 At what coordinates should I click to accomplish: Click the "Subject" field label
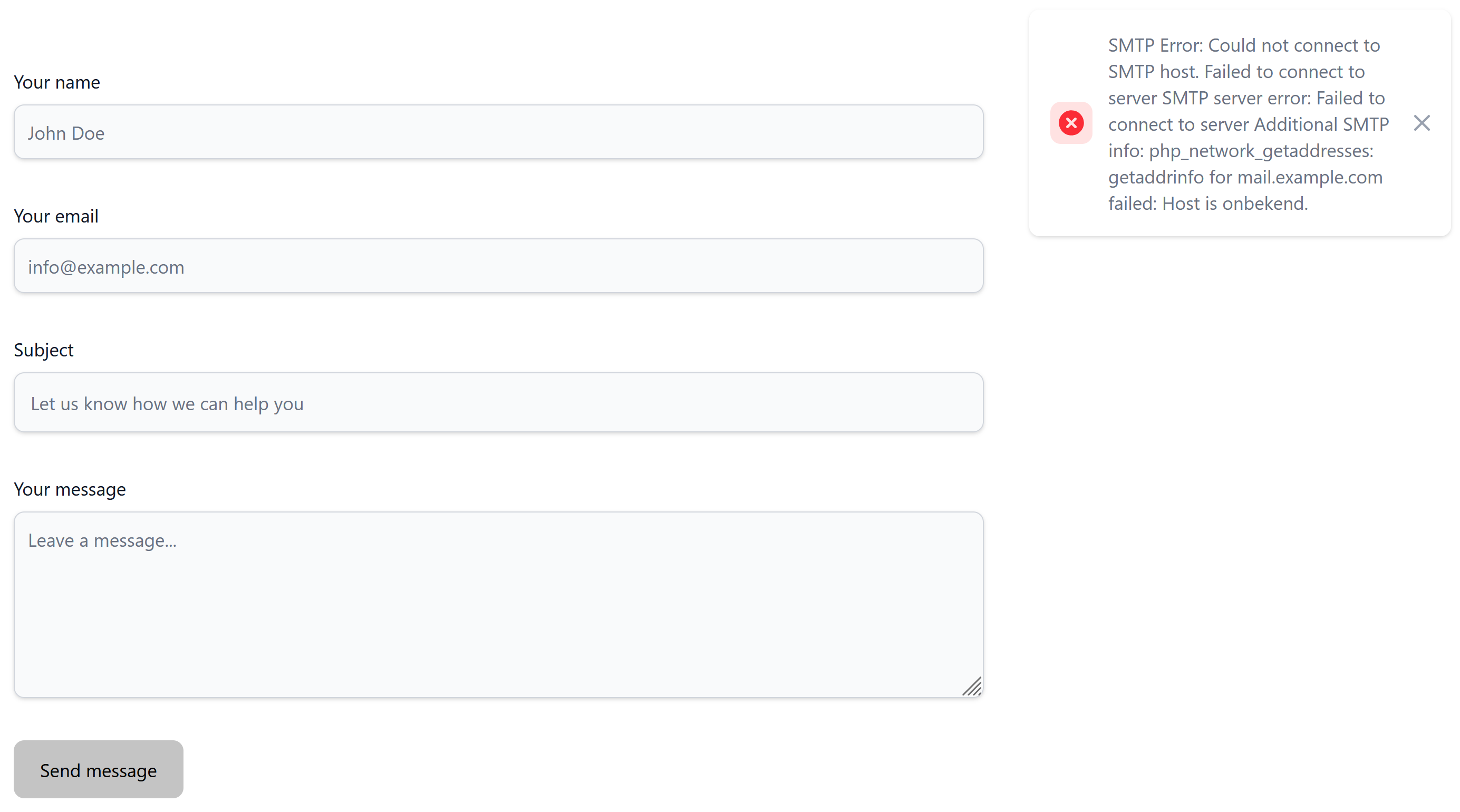(x=44, y=350)
